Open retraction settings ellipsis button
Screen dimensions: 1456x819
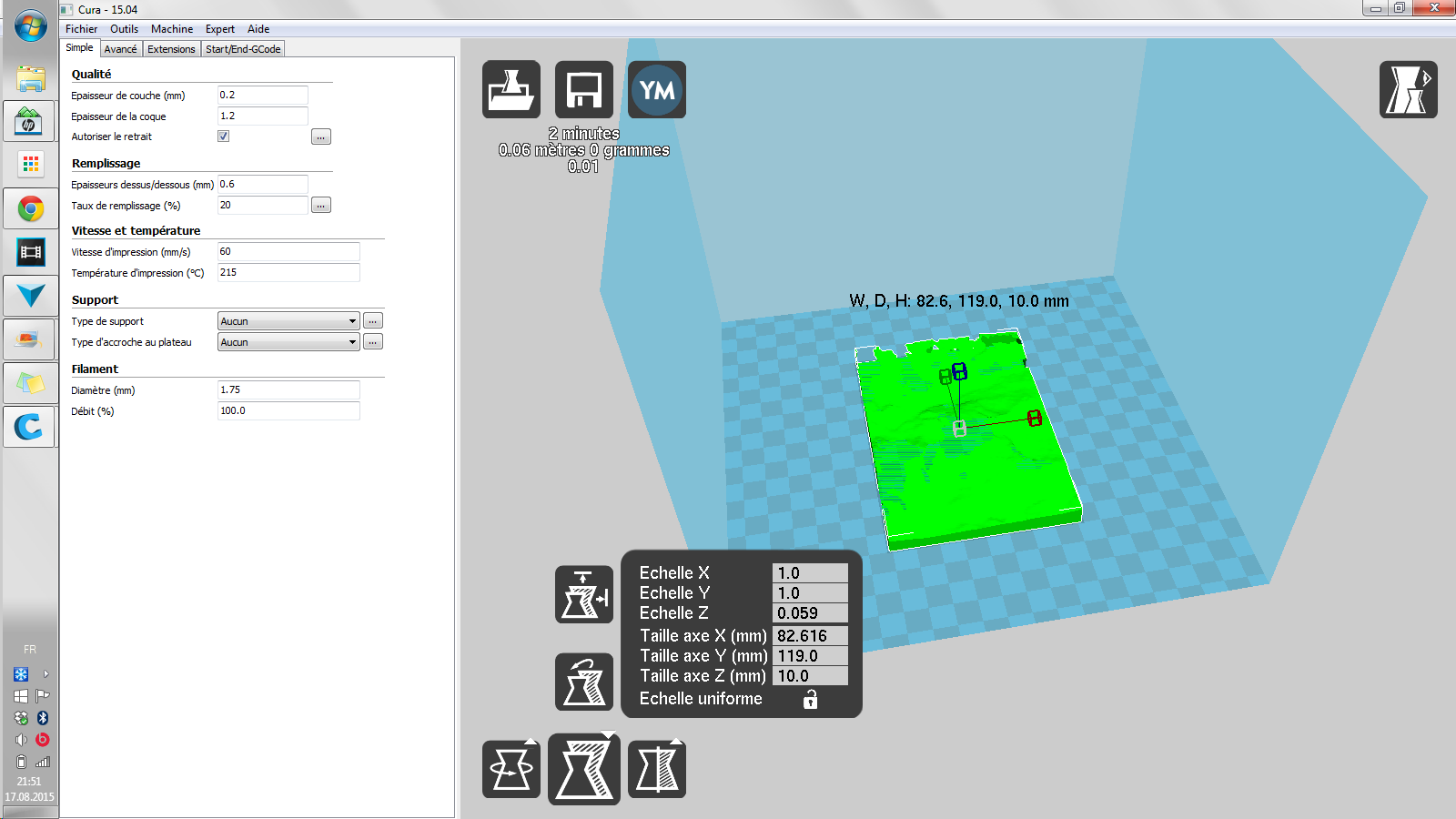coord(321,137)
